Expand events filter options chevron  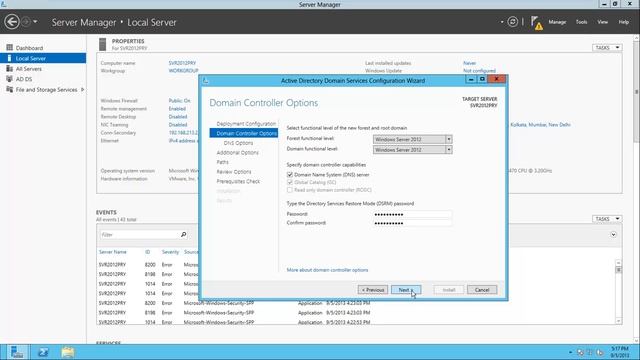(x=613, y=235)
